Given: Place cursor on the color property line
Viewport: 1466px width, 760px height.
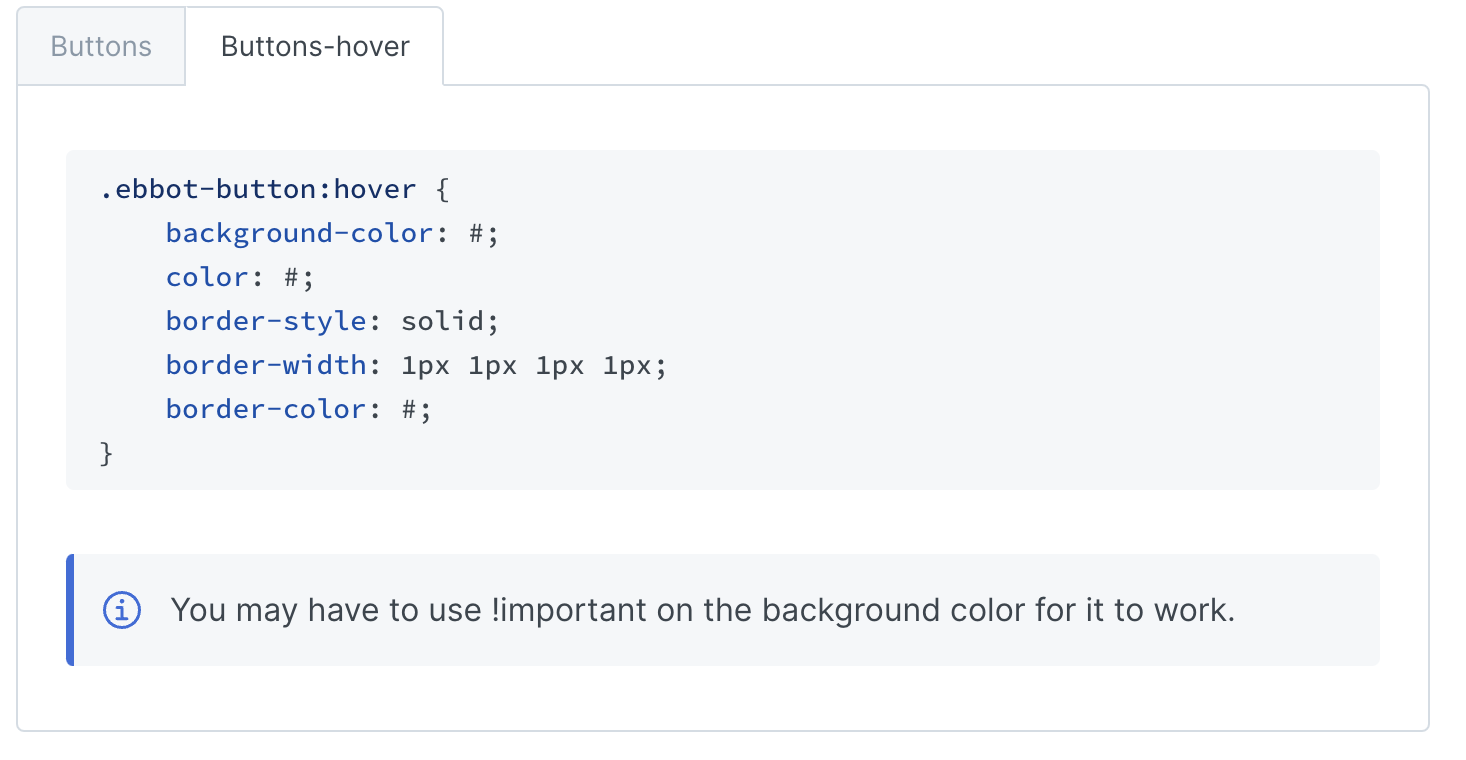Looking at the screenshot, I should 207,277.
